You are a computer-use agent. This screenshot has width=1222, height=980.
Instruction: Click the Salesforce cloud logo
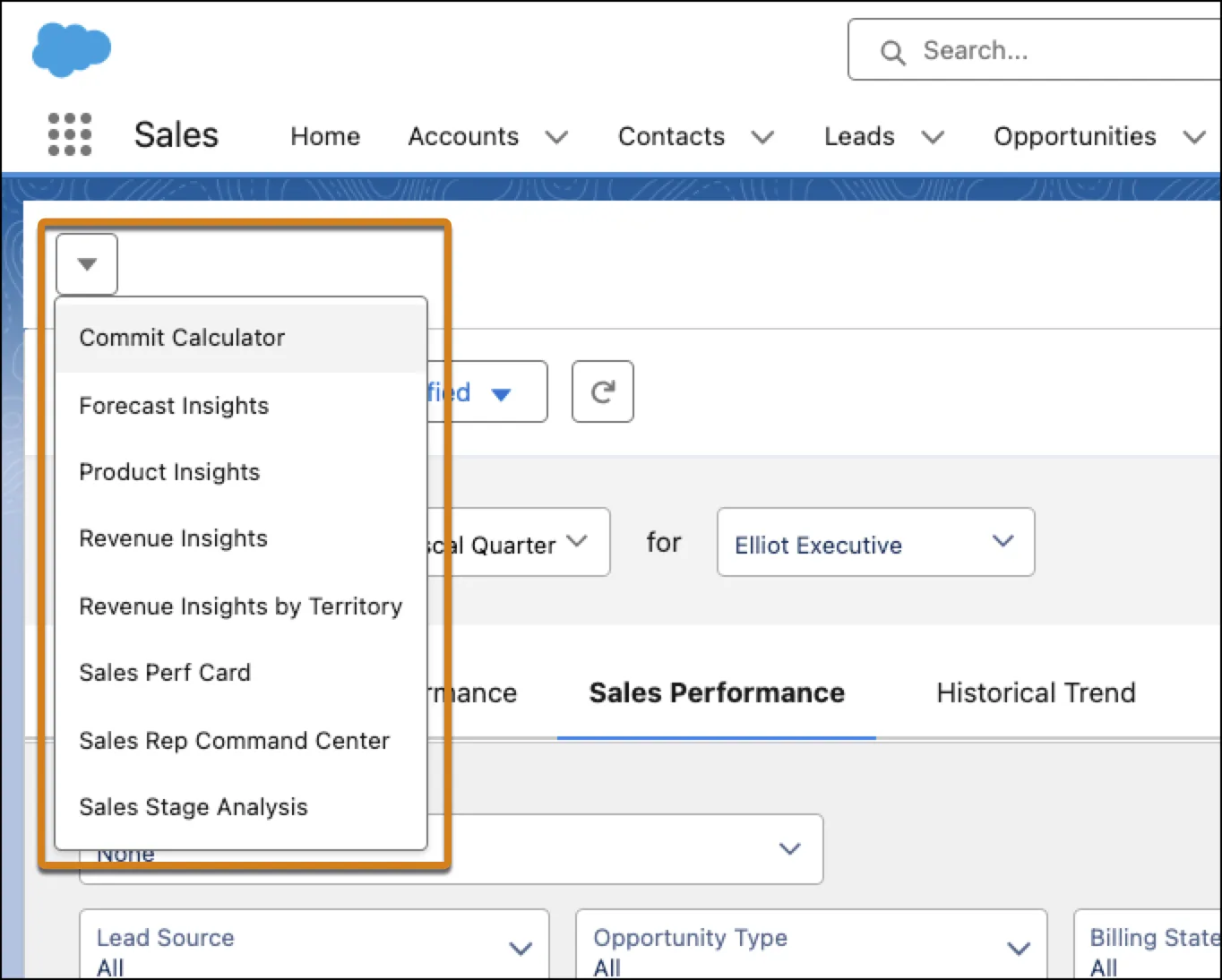[72, 49]
